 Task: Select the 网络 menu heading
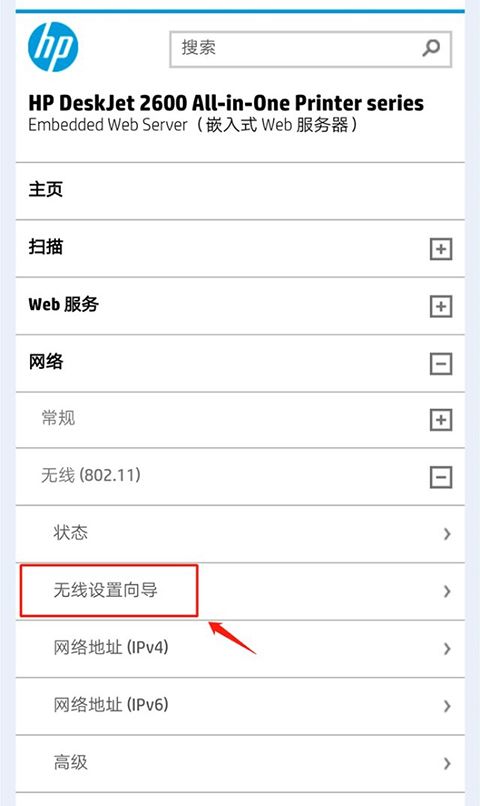[46, 362]
